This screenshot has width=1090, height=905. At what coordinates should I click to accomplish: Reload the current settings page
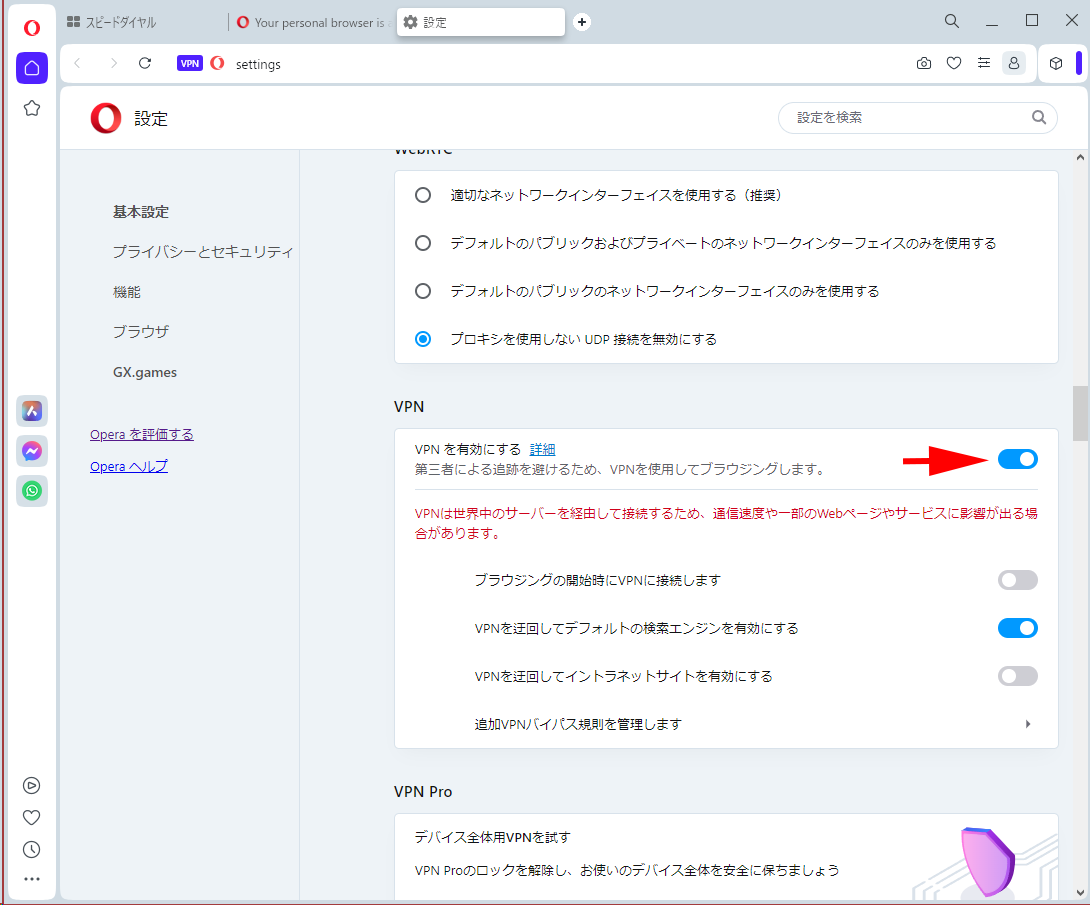145,63
